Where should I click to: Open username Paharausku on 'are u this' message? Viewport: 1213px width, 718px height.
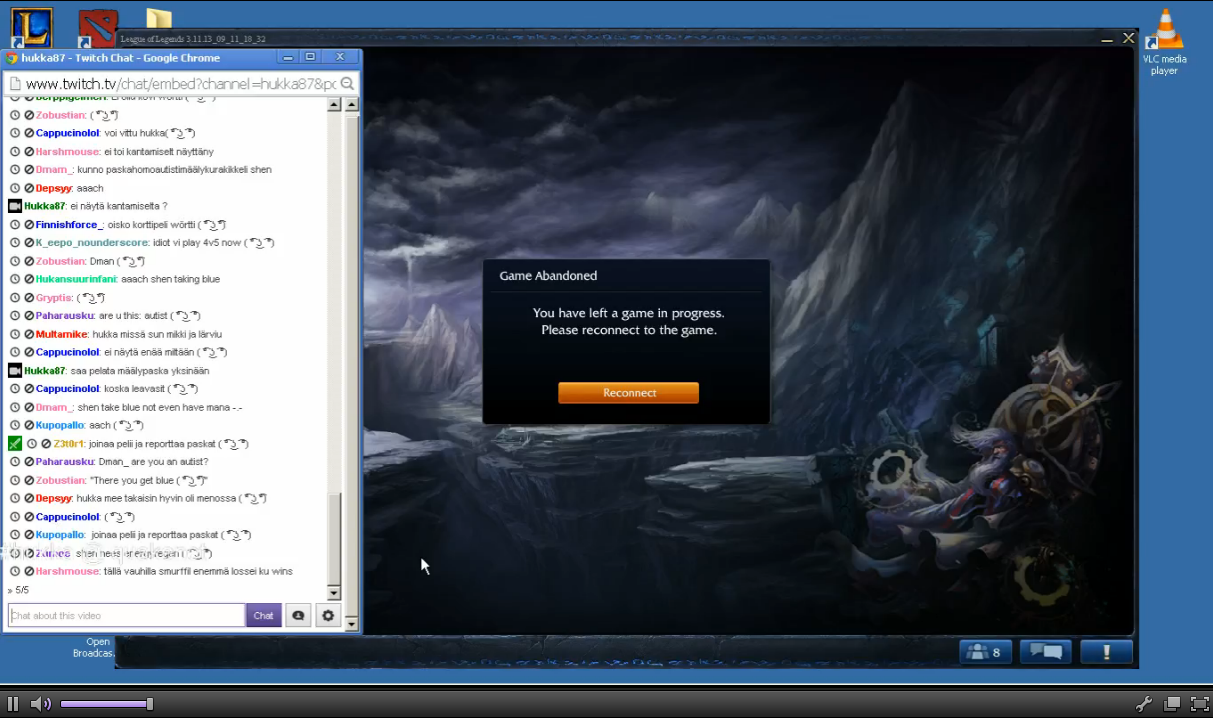[65, 316]
